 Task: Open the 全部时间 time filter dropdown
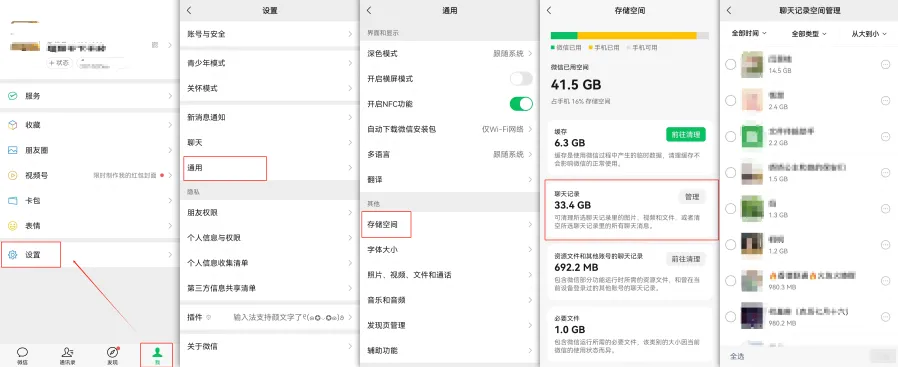pos(749,34)
